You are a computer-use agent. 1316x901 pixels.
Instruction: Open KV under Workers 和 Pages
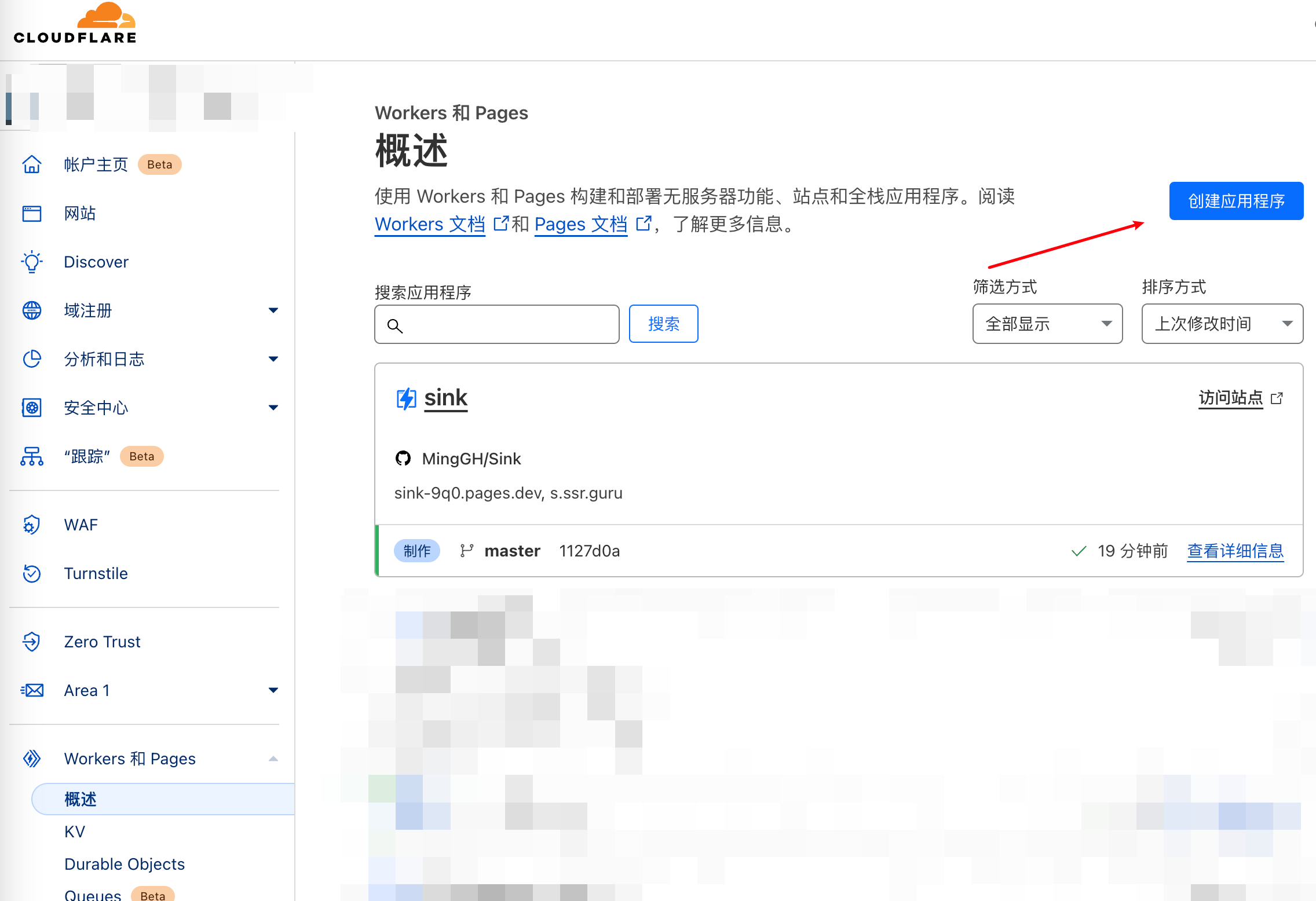(75, 832)
